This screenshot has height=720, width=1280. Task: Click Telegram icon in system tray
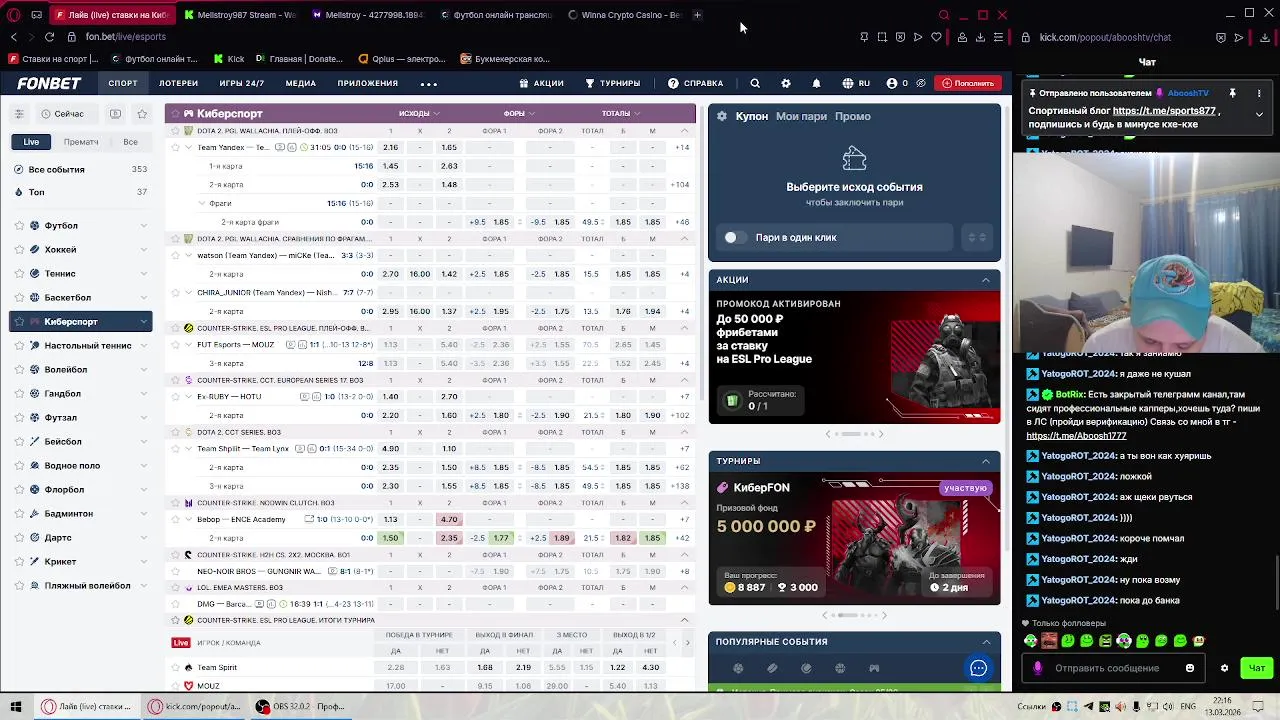click(x=1088, y=706)
